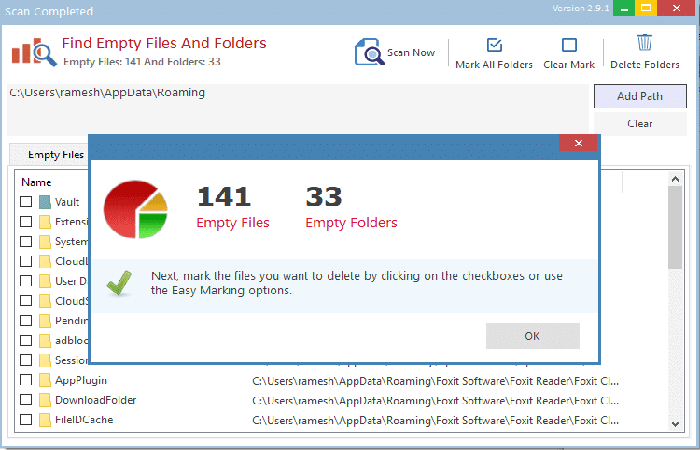
Task: Click the pie chart icon in dialog
Action: click(x=136, y=209)
